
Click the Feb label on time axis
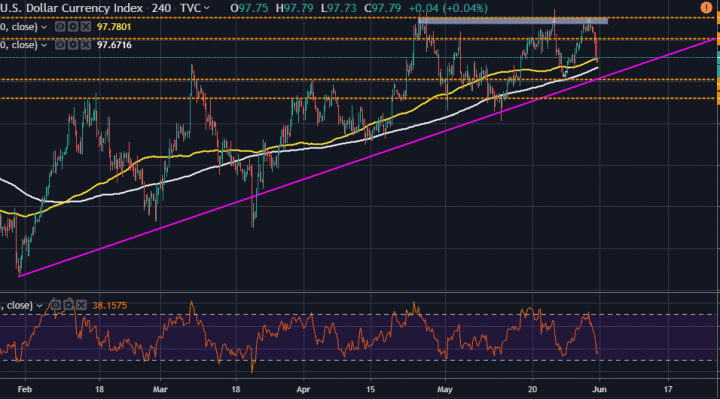coord(24,389)
